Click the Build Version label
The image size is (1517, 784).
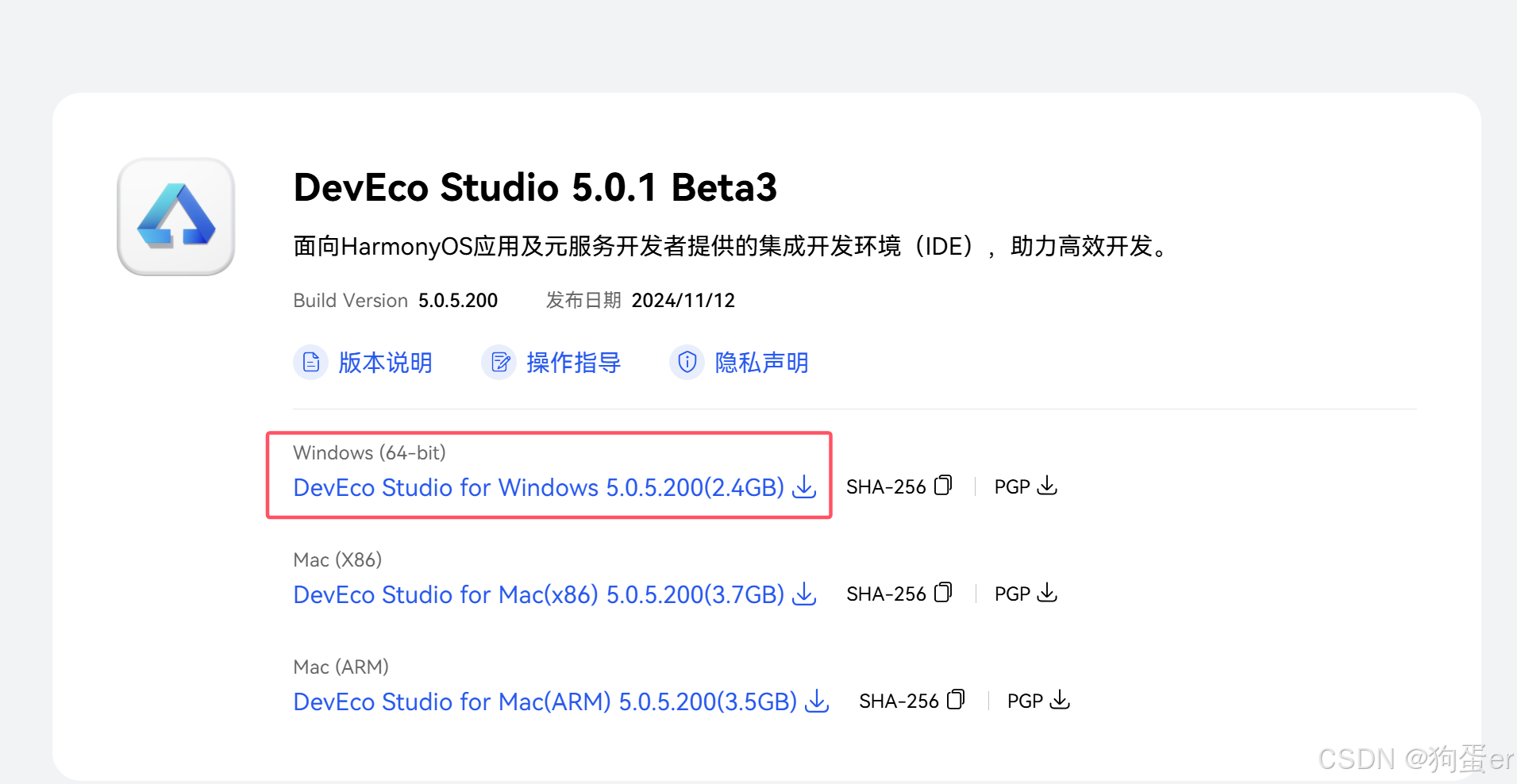pos(350,301)
